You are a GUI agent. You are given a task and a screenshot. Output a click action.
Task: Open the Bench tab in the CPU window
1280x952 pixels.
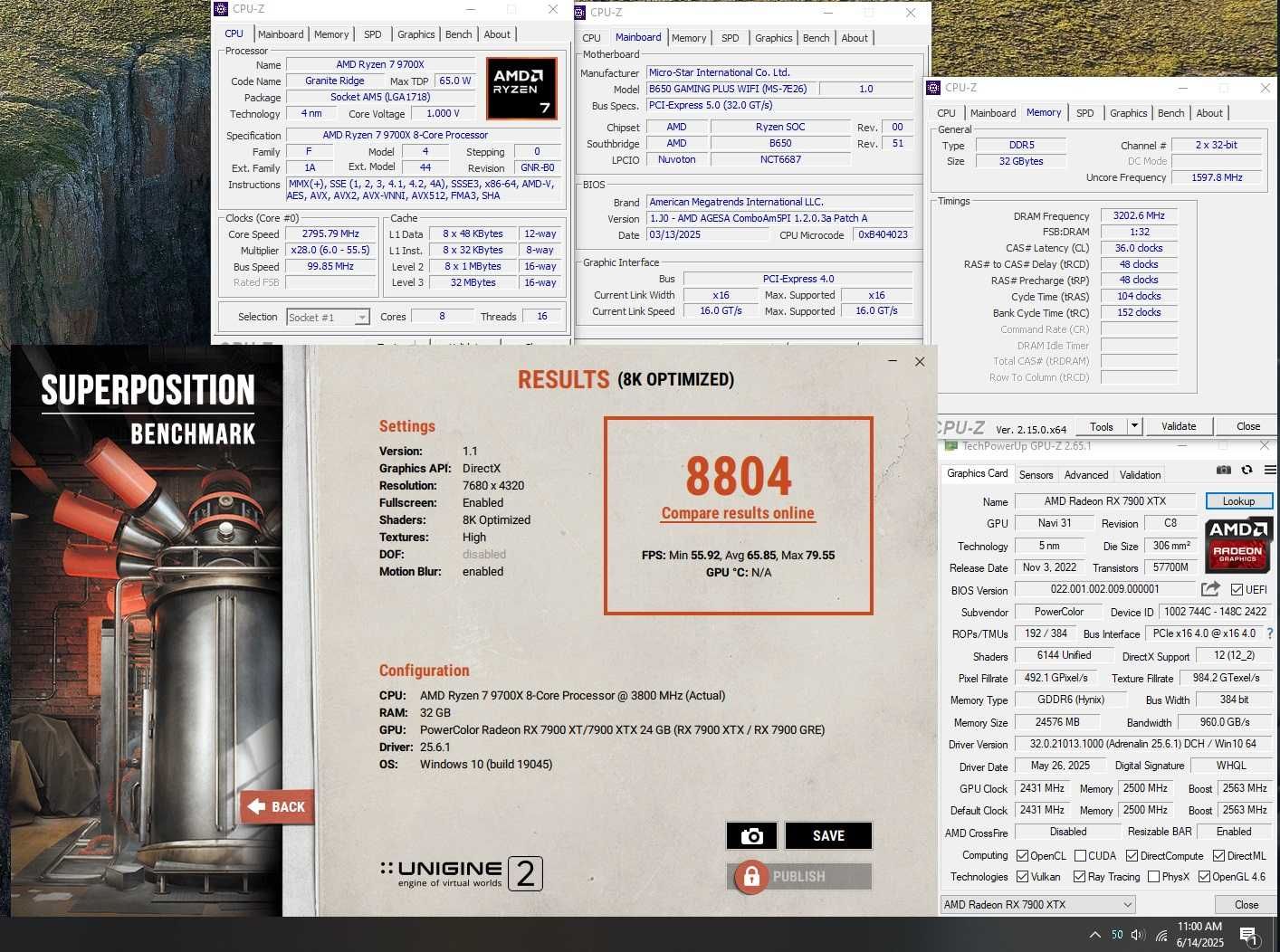459,34
